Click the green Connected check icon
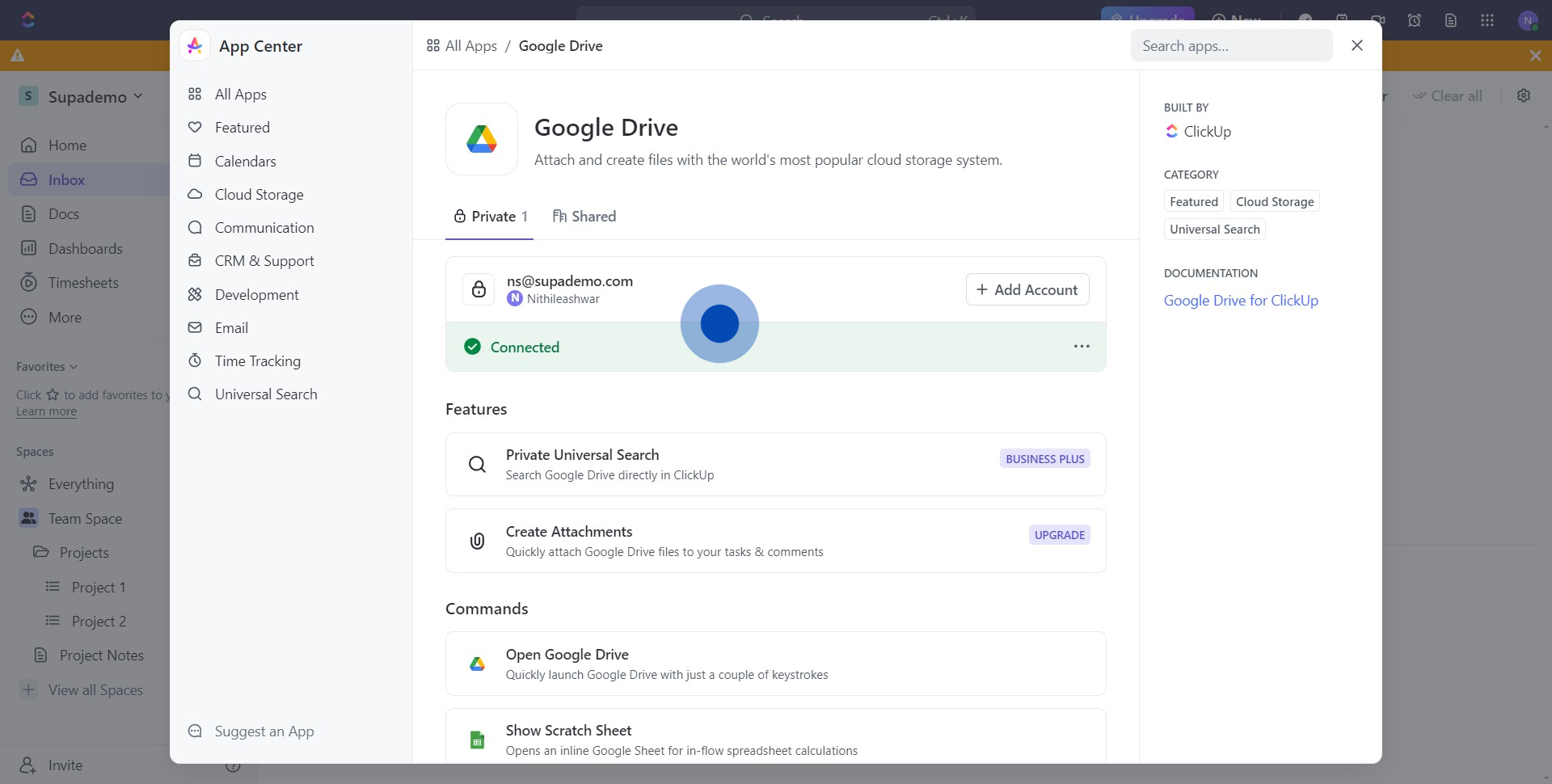Screen dimensions: 1552x784 (473, 347)
